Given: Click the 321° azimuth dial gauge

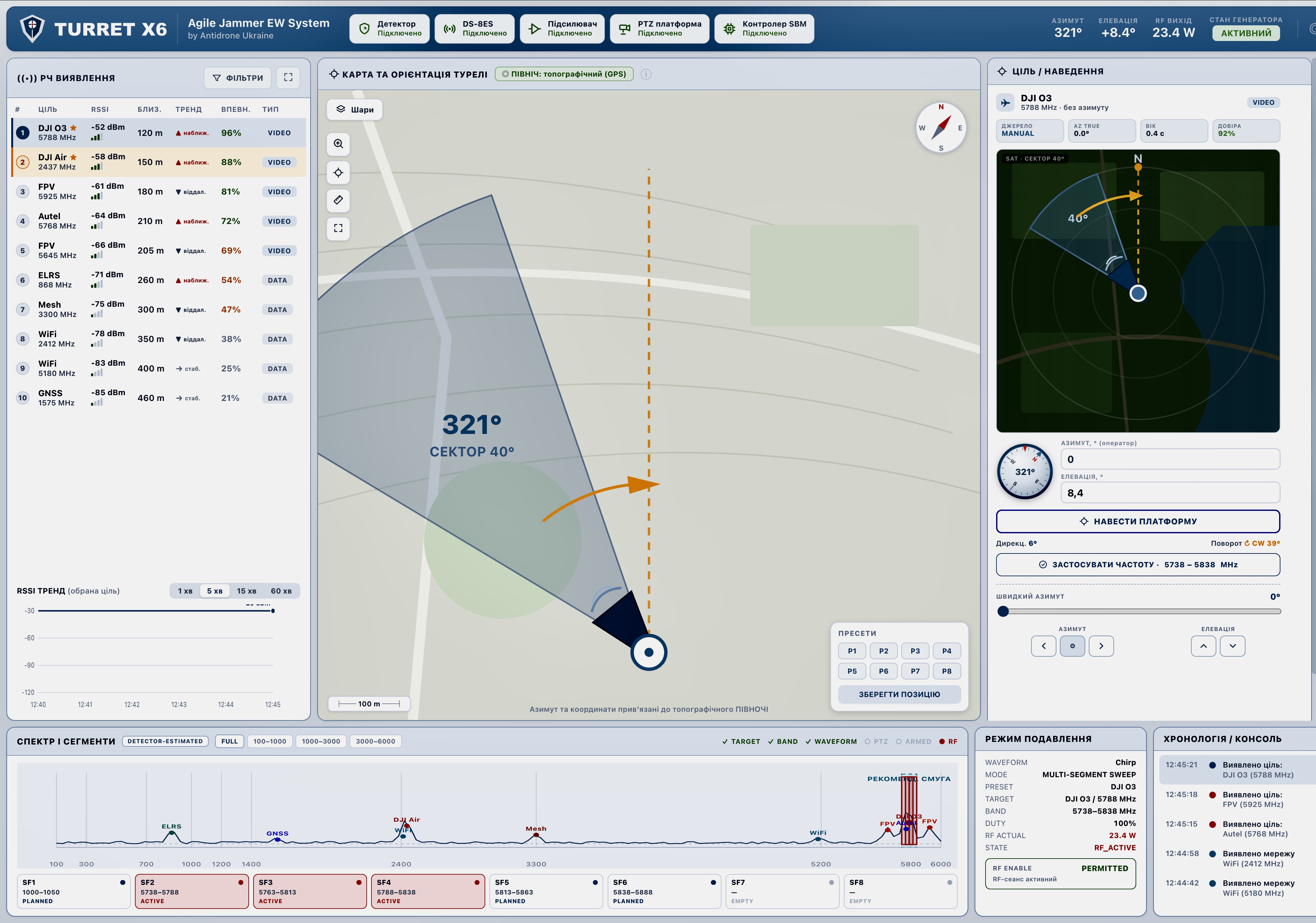Looking at the screenshot, I should coord(1025,472).
